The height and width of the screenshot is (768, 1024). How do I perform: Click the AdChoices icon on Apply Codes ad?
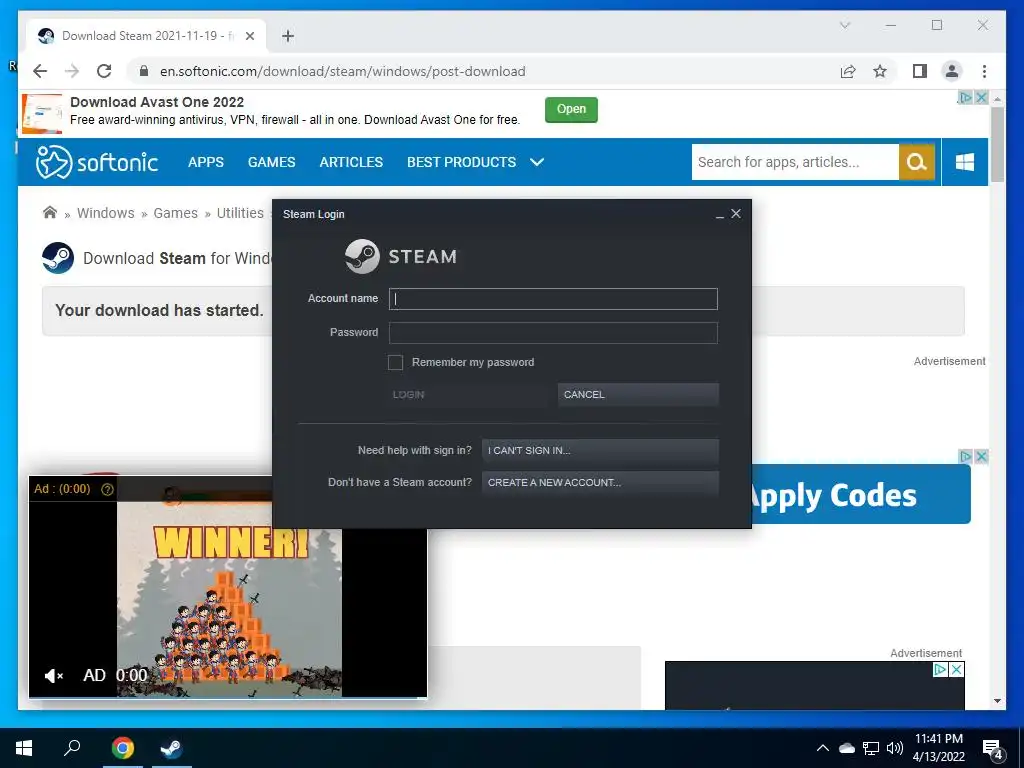[x=965, y=456]
